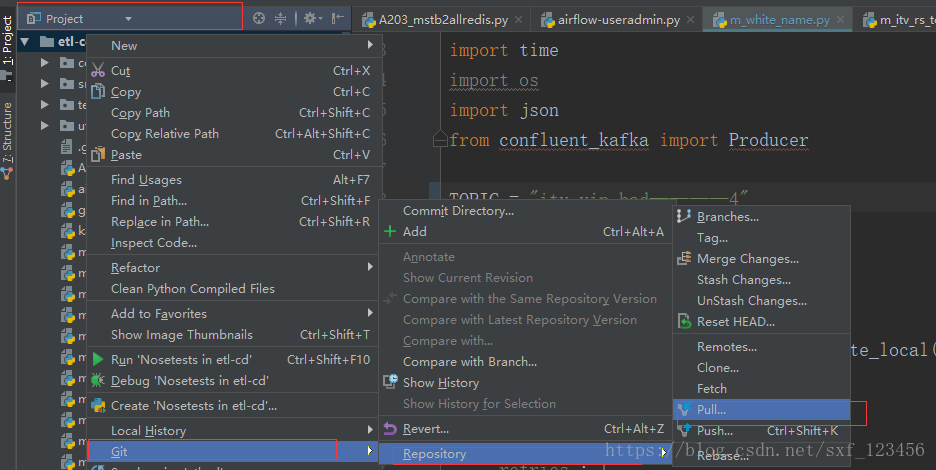Select UnStash Changes...

point(762,300)
